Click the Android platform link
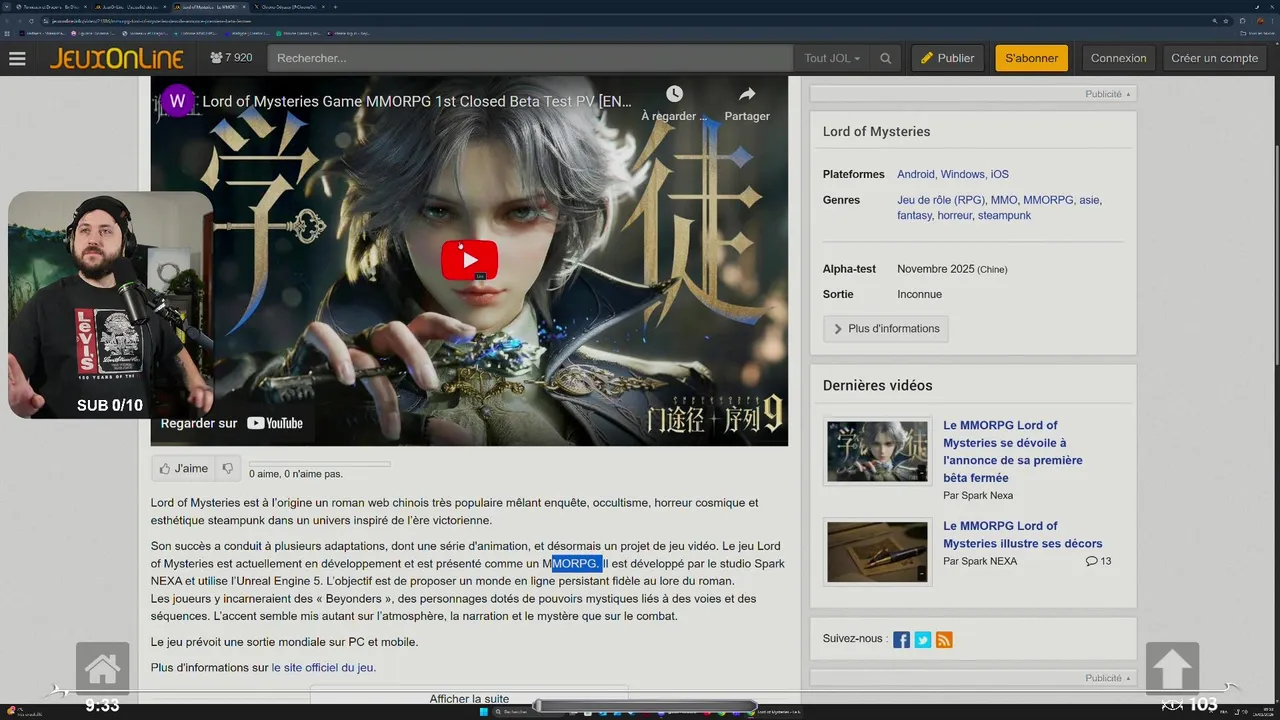This screenshot has width=1280, height=720. point(916,174)
